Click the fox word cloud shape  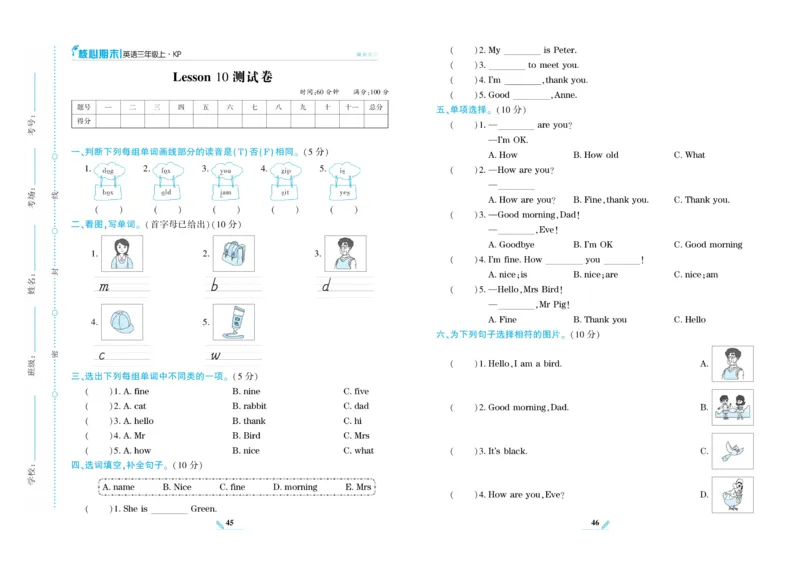tap(165, 171)
